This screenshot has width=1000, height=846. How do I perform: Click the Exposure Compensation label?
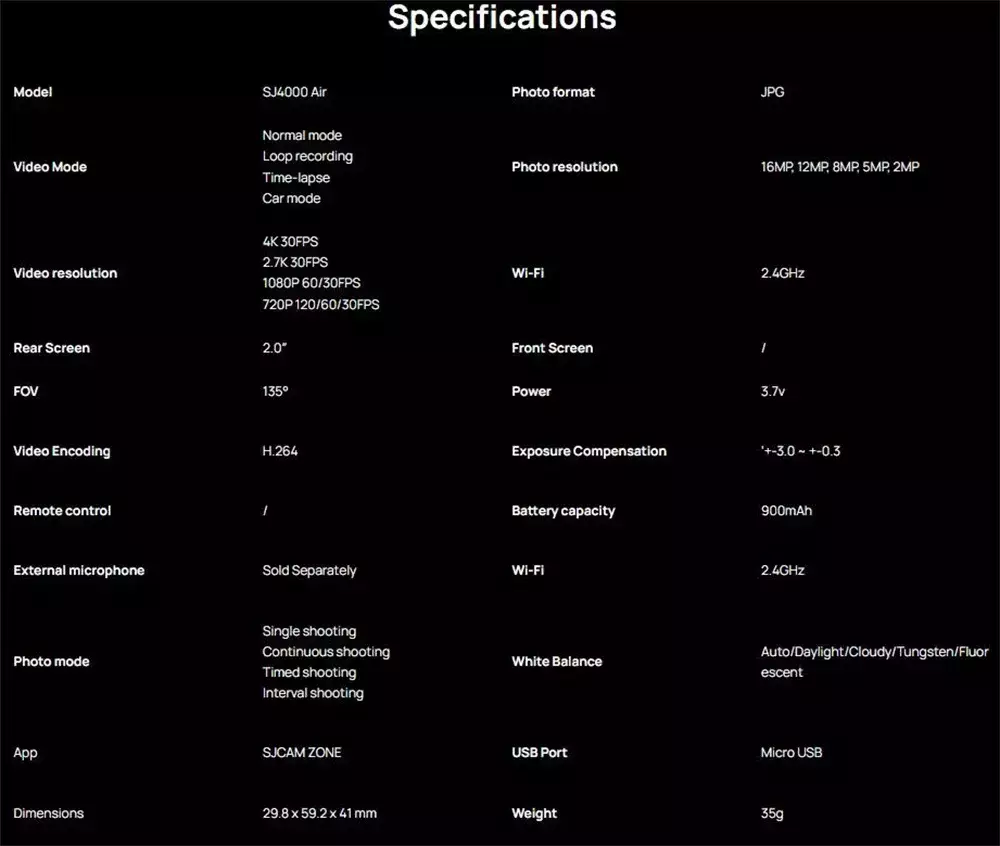point(589,451)
